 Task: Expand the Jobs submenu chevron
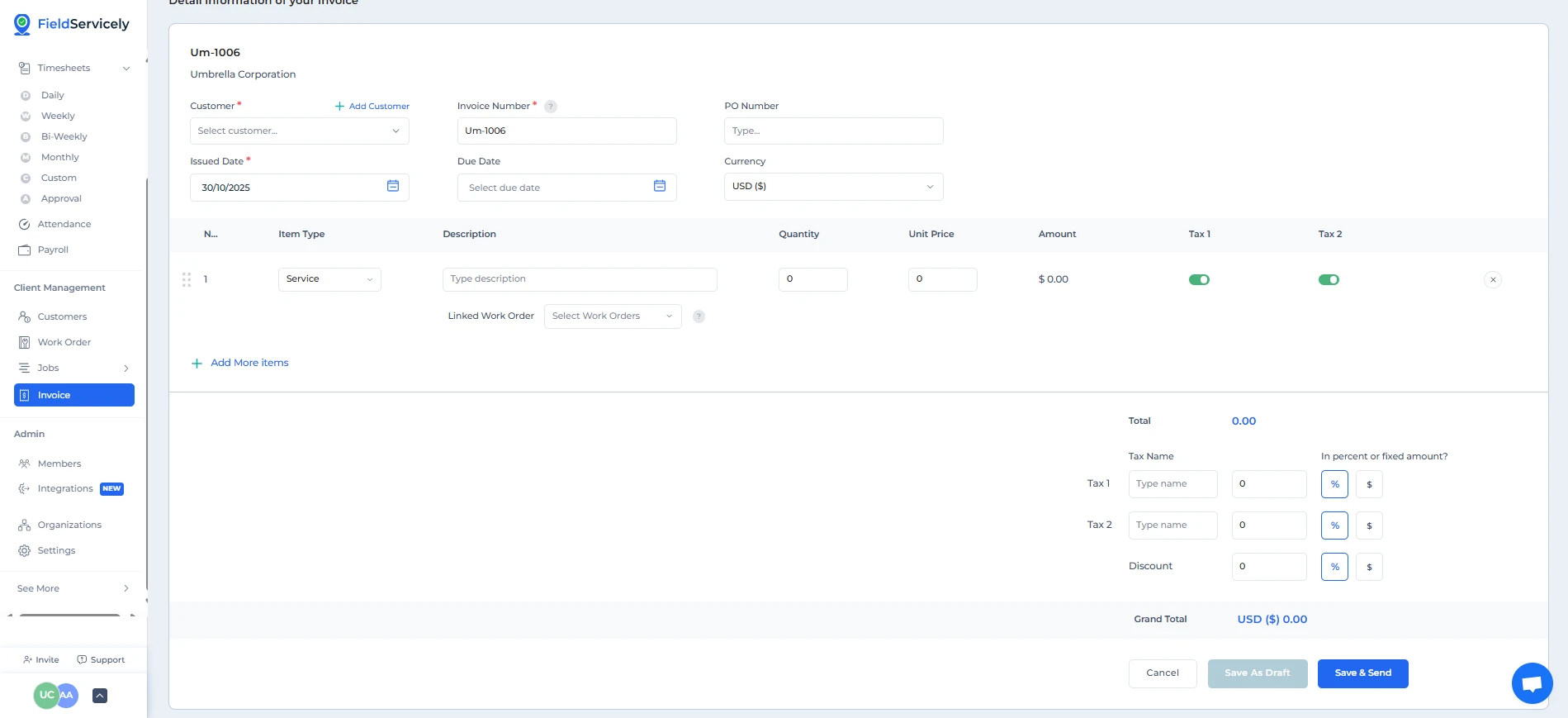click(126, 369)
